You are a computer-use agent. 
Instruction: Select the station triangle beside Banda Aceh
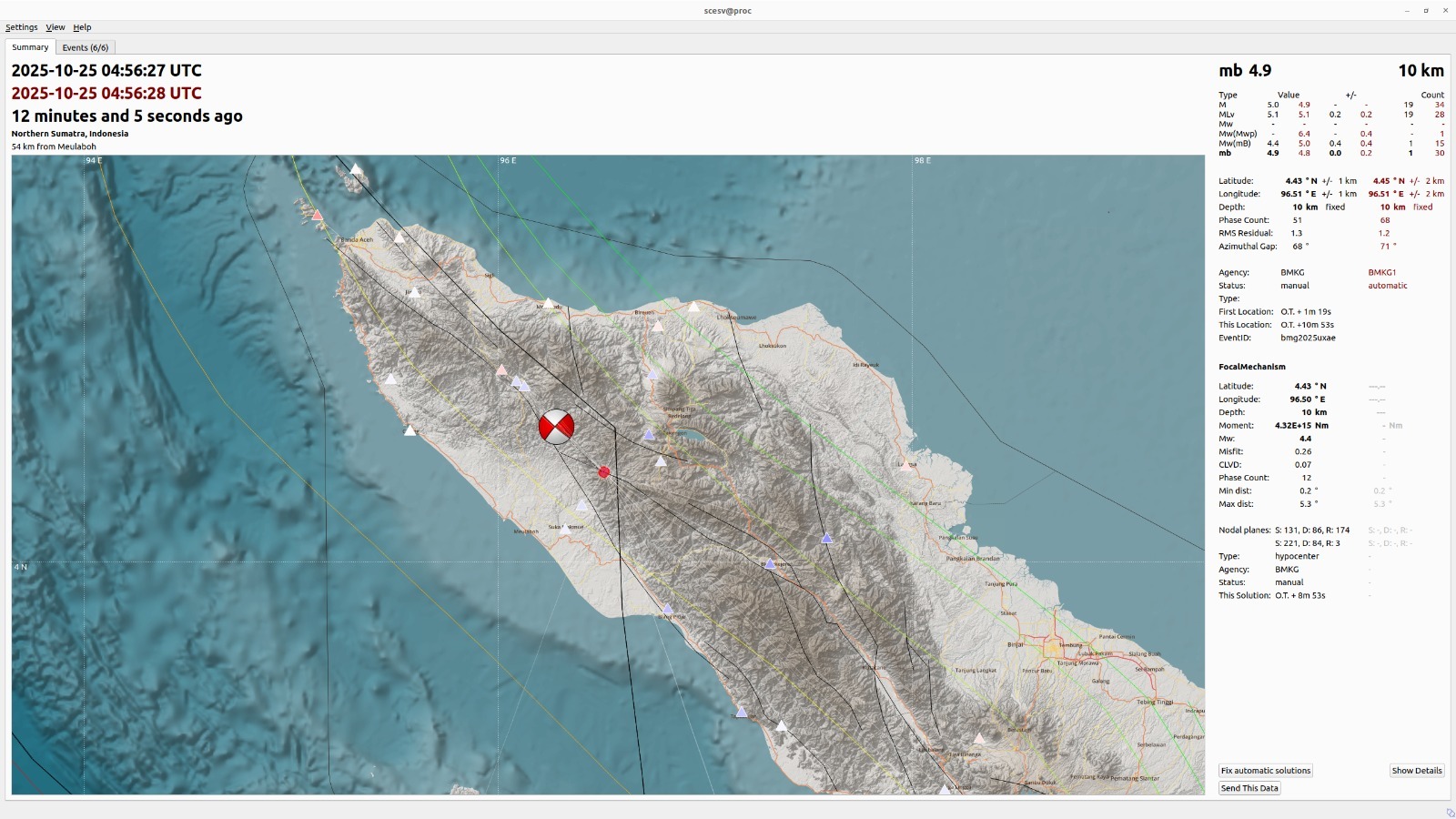[x=399, y=238]
